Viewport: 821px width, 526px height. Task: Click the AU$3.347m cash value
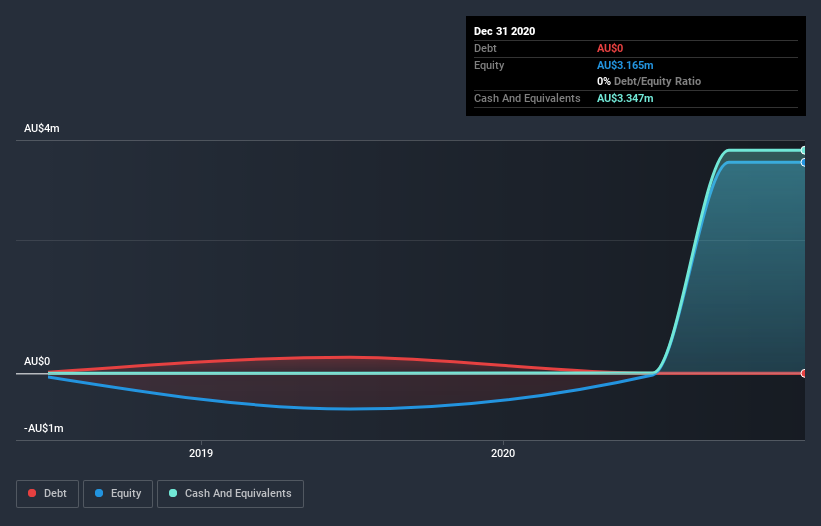(625, 98)
